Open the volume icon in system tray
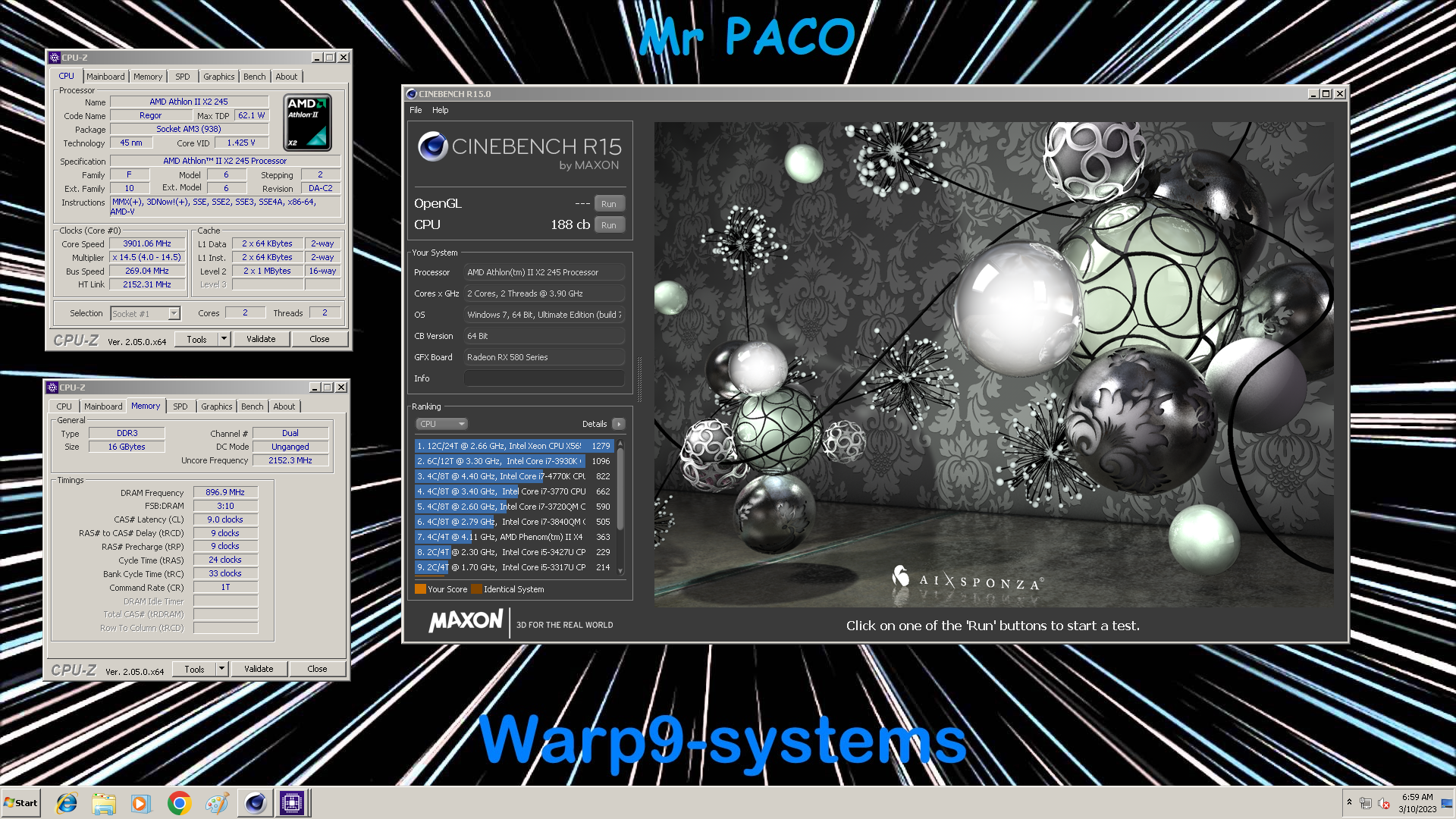The height and width of the screenshot is (819, 1456). click(1383, 803)
